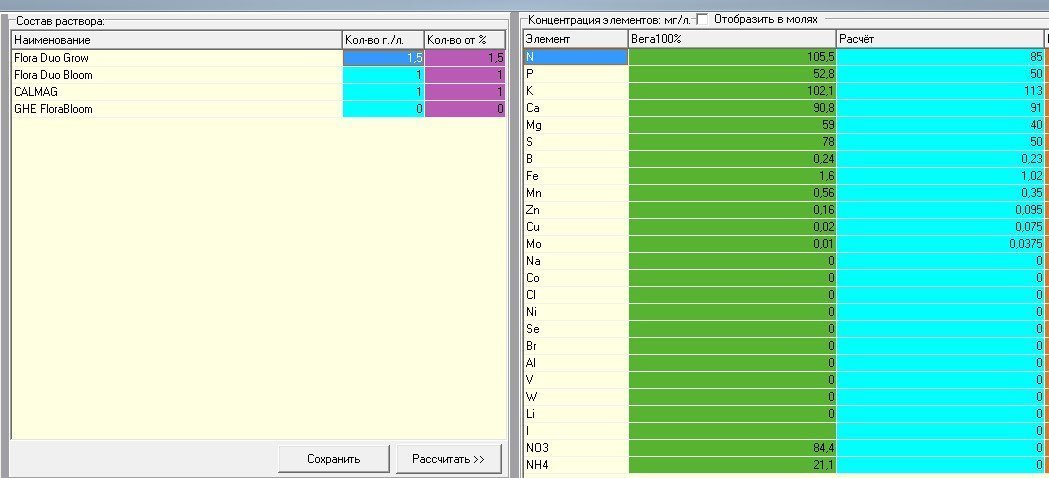Click GHE FloraBloom percent cell
Viewport: 1049px width, 478px height.
[x=465, y=108]
